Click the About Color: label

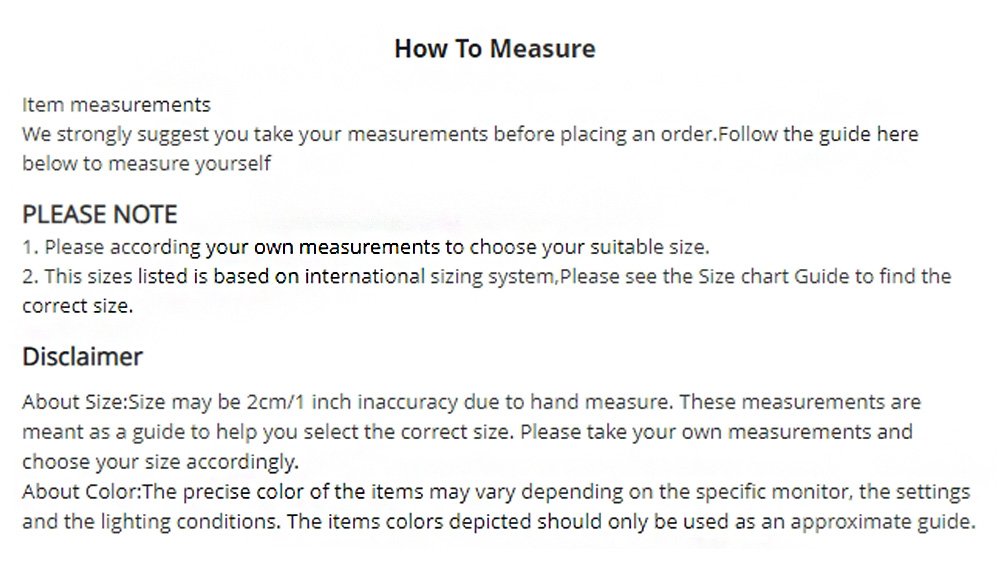(x=82, y=492)
